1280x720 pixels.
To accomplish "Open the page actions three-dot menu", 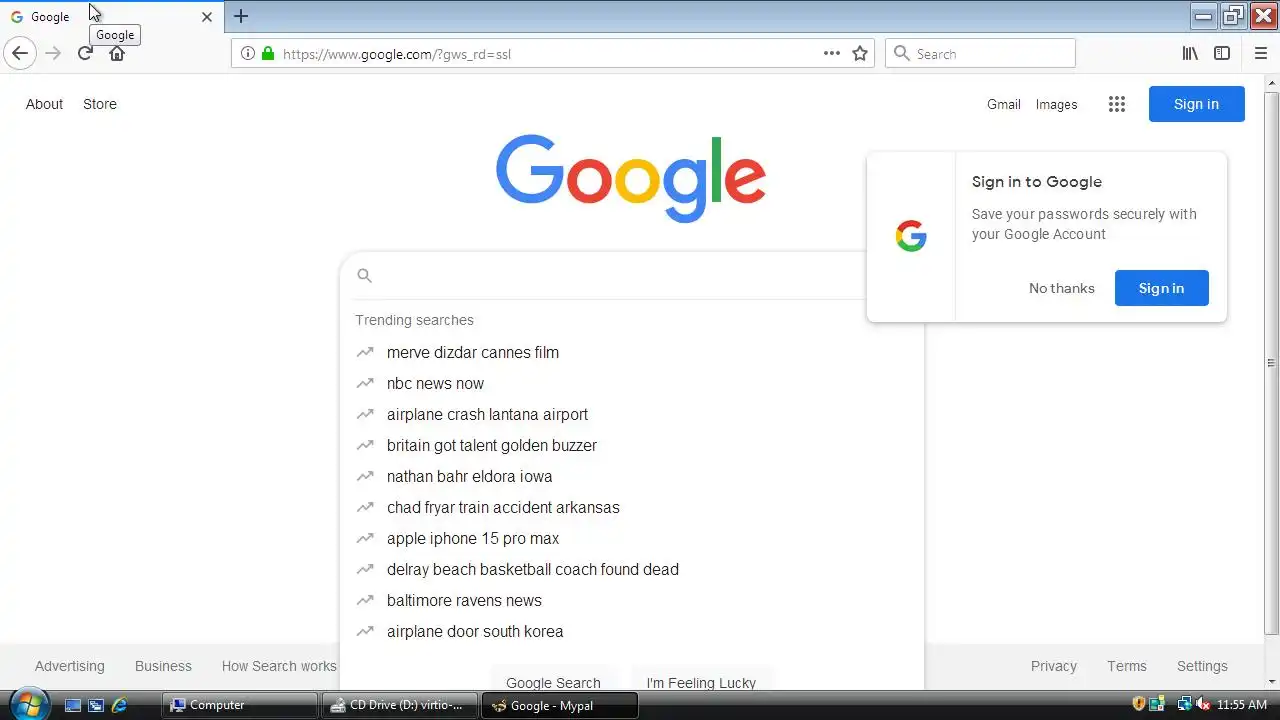I will [x=832, y=54].
